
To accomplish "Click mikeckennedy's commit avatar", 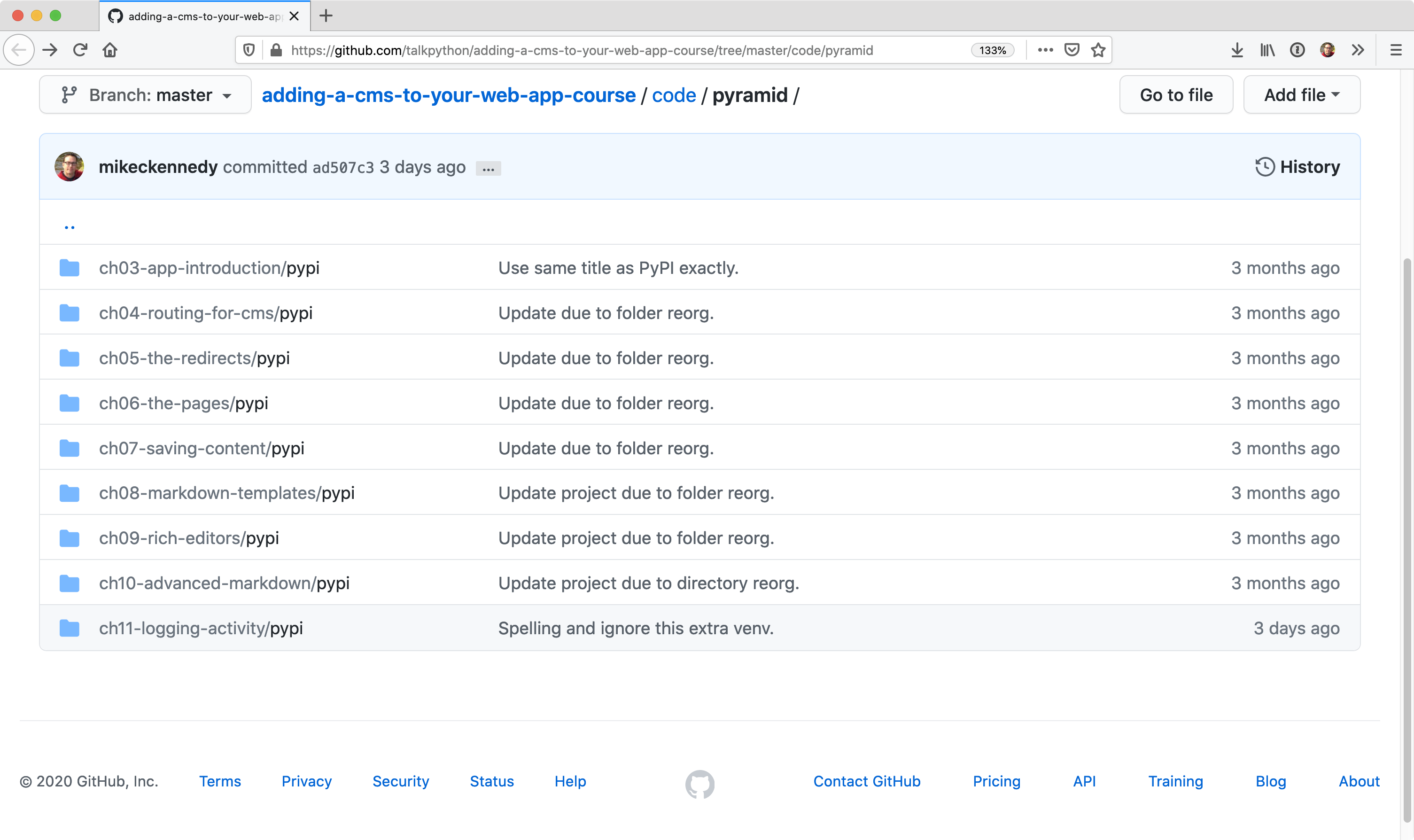I will (x=69, y=166).
